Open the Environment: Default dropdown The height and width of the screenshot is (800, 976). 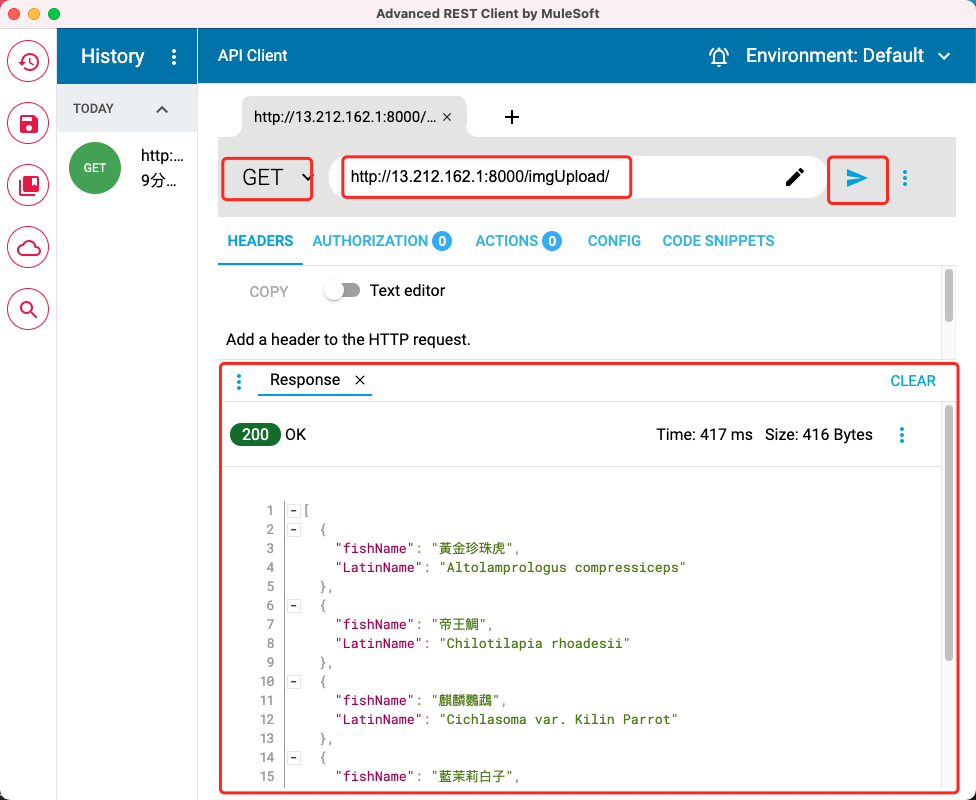tap(848, 55)
